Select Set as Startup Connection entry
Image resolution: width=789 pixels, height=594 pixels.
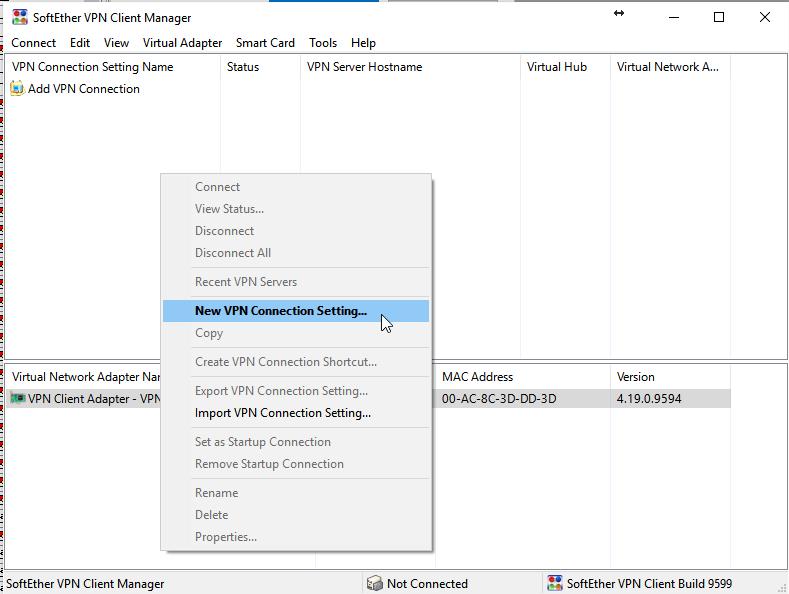click(296, 442)
